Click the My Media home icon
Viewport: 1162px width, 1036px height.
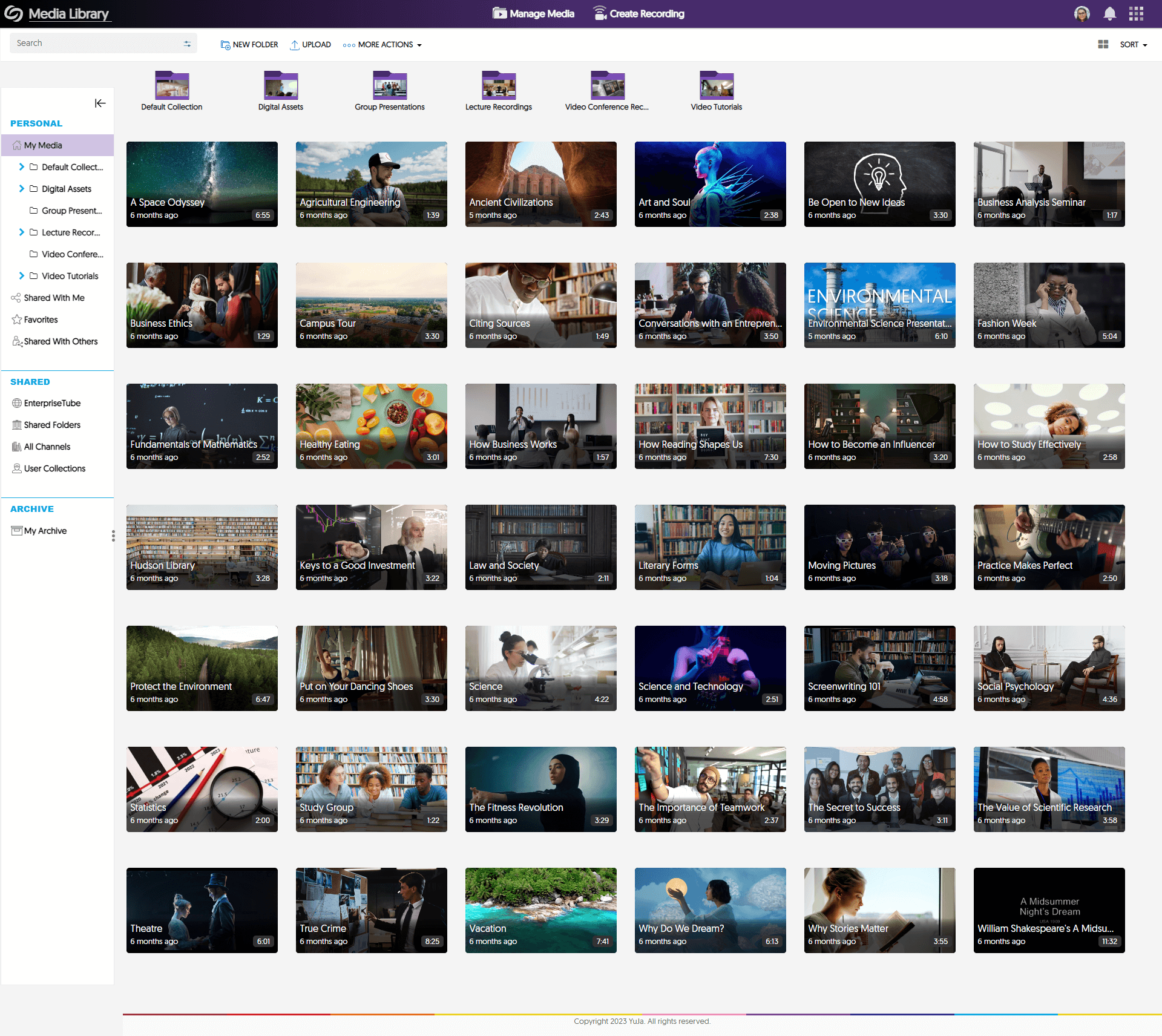17,145
